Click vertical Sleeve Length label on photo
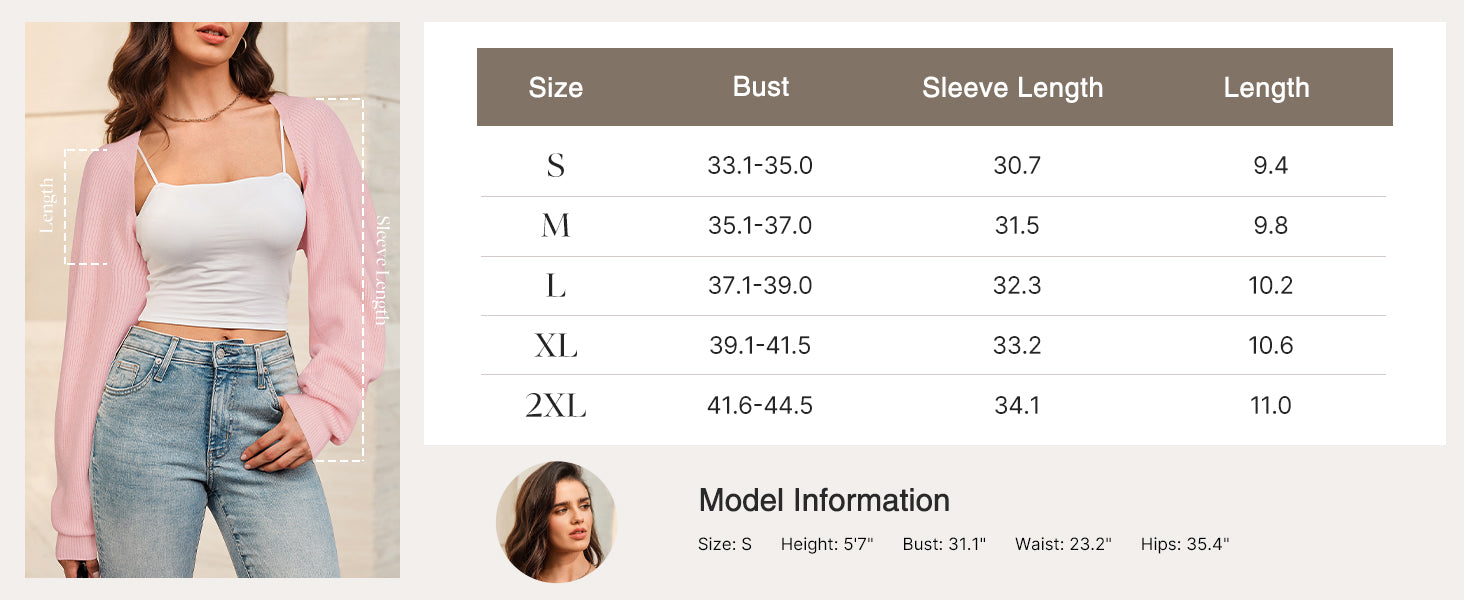This screenshot has height=600, width=1464. click(382, 270)
